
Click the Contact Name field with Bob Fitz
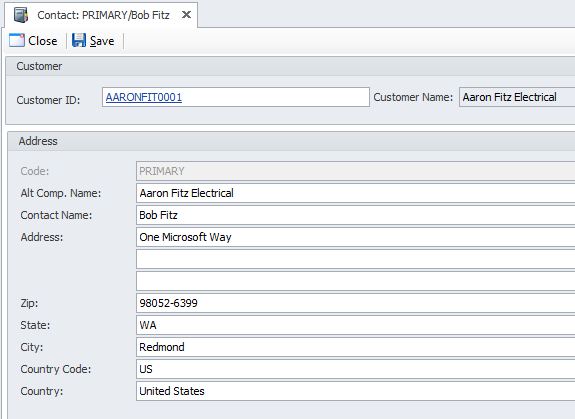(355, 215)
